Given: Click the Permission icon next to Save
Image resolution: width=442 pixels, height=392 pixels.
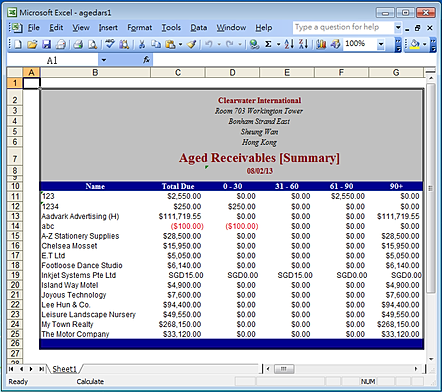Looking at the screenshot, I should [61, 44].
